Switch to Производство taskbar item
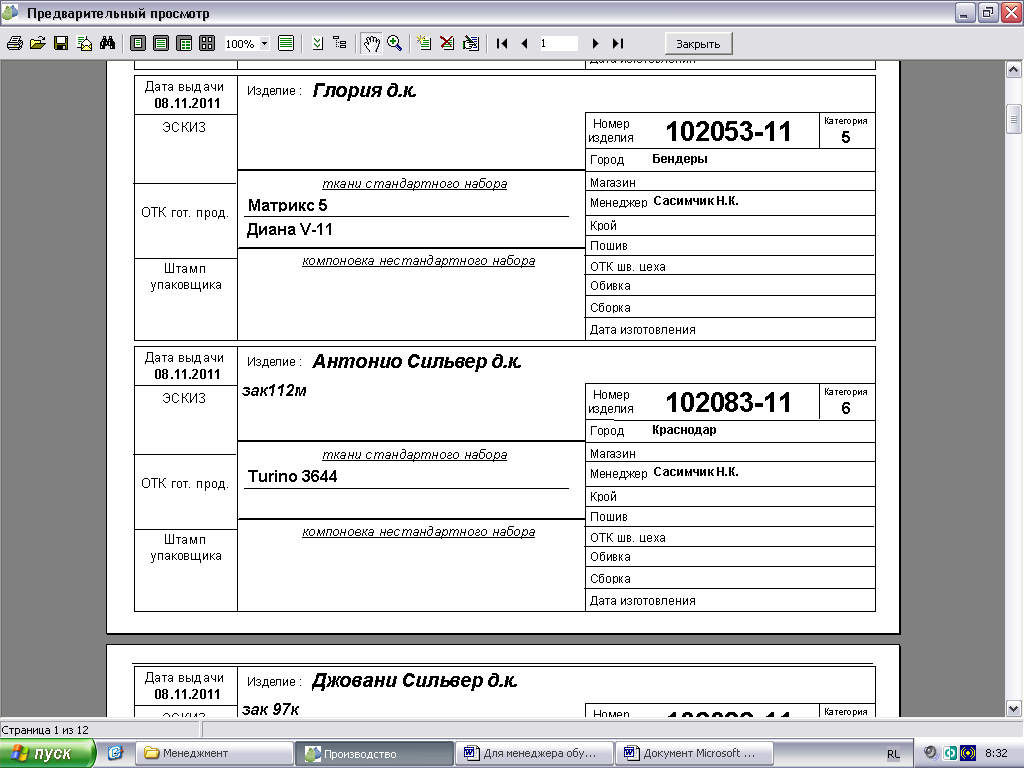1024x768 pixels. (374, 753)
